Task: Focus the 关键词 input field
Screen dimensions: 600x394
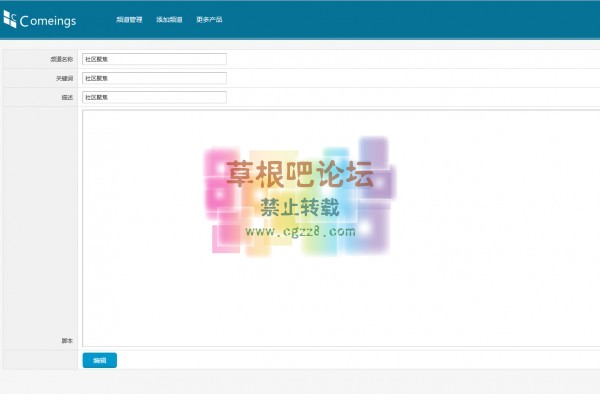Action: coord(154,78)
